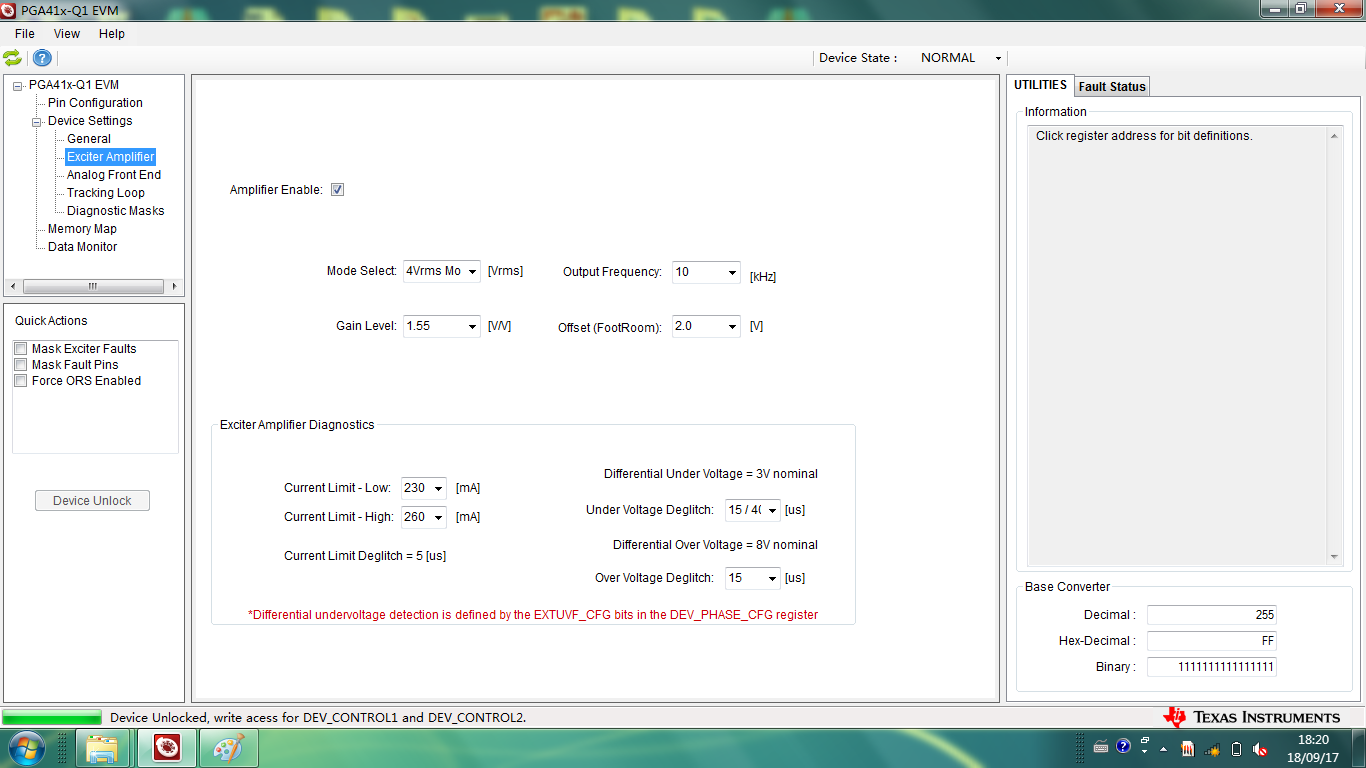Viewport: 1366px width, 768px height.
Task: Click the blue help tray icon
Action: click(x=1123, y=747)
